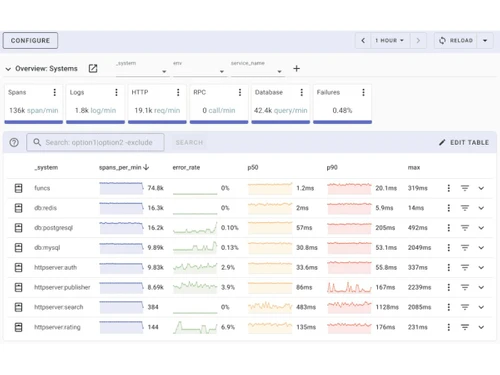Sort by the spans_per_min column header
The height and width of the screenshot is (375, 500).
tap(124, 167)
